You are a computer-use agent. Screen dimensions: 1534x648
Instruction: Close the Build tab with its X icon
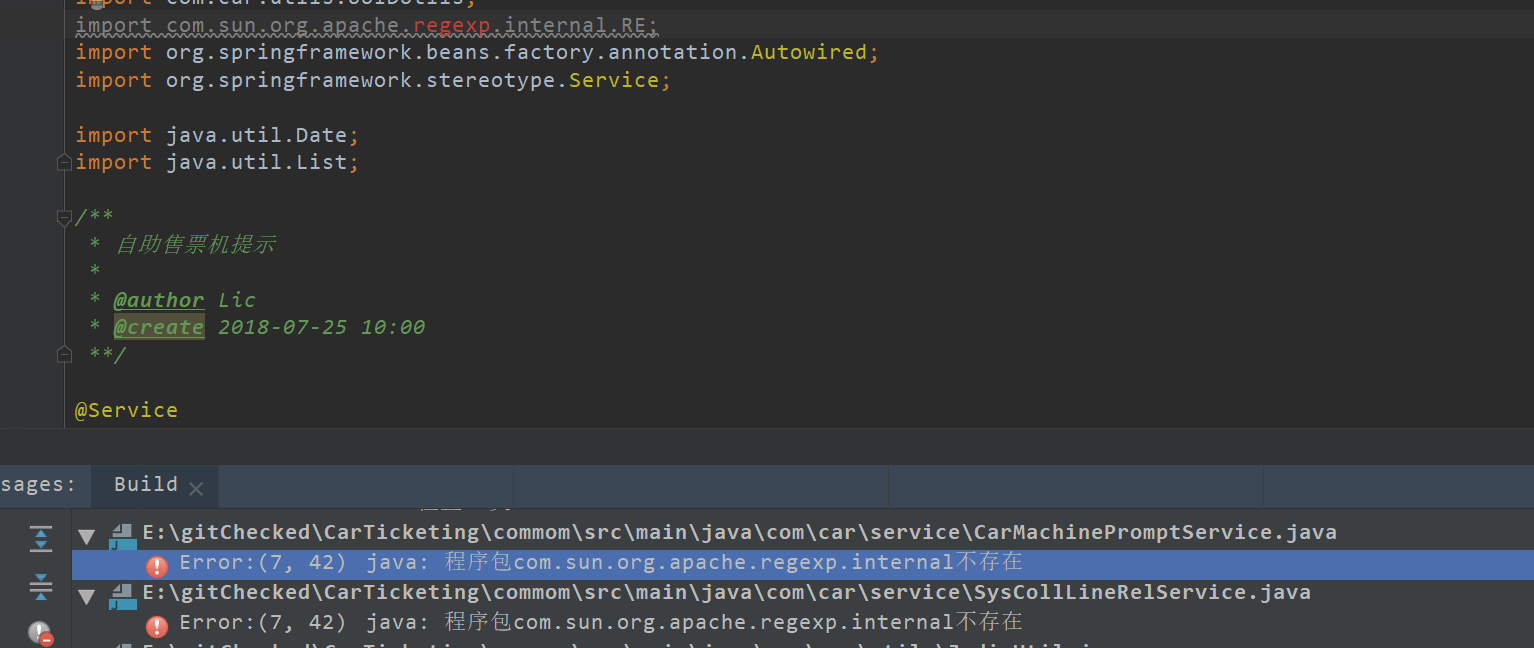tap(196, 487)
